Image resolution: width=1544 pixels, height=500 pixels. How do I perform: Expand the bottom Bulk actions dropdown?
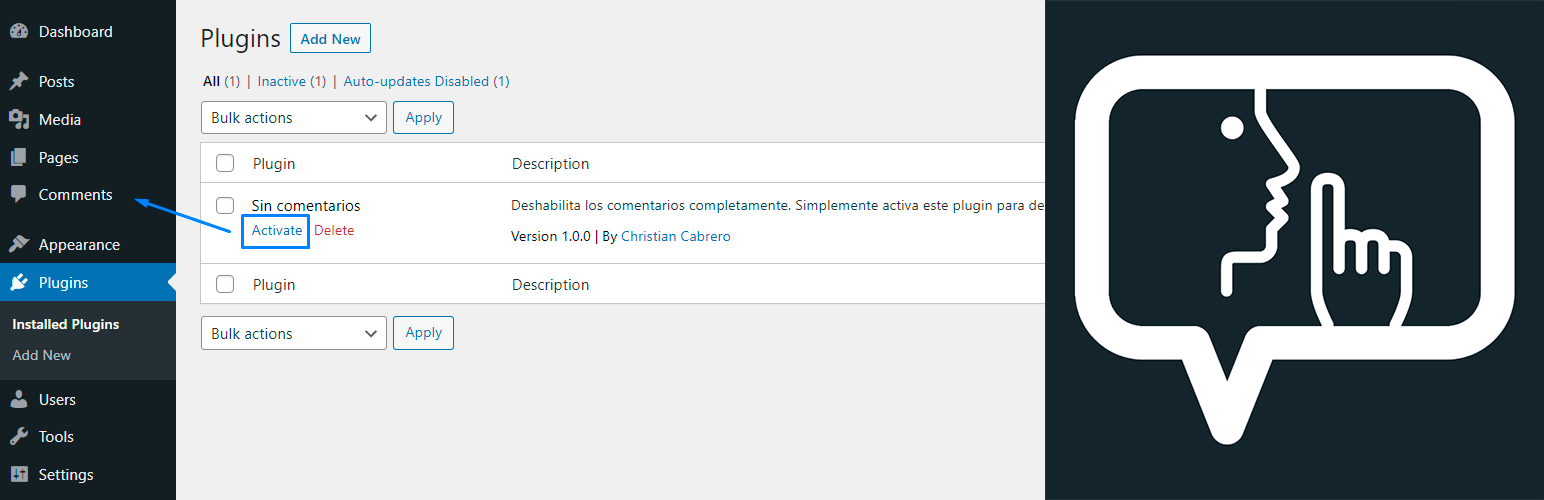pyautogui.click(x=293, y=334)
